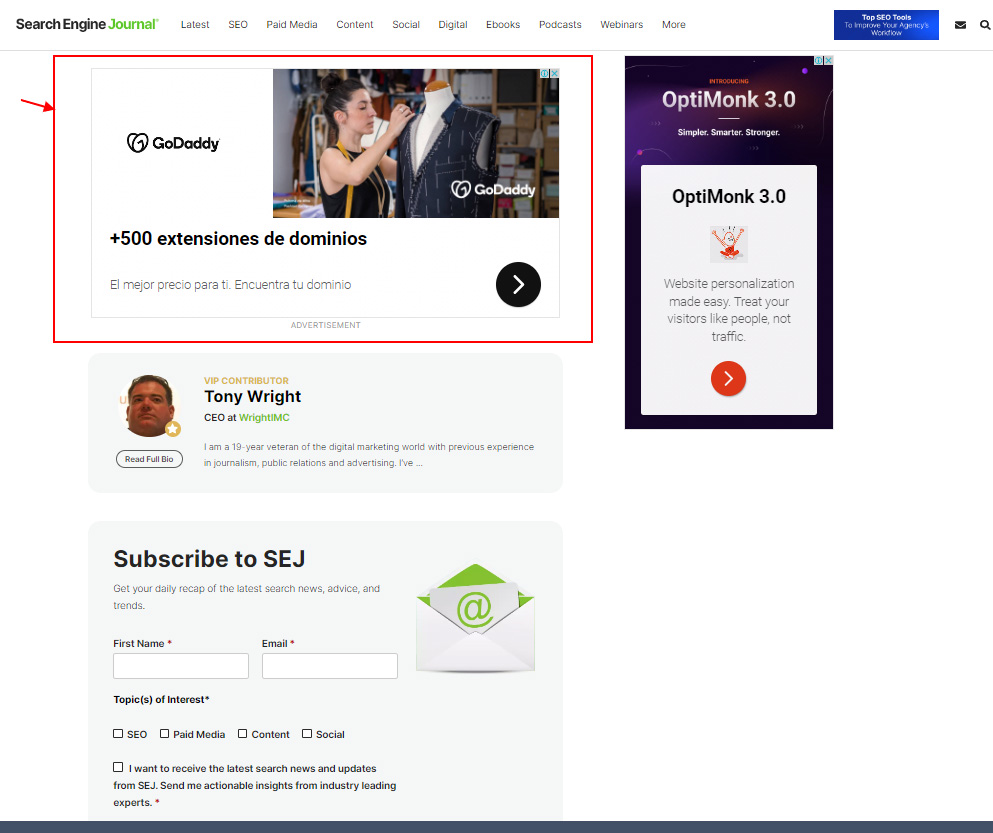993x833 pixels.
Task: Click the envelope newsletter illustration
Action: click(x=476, y=618)
